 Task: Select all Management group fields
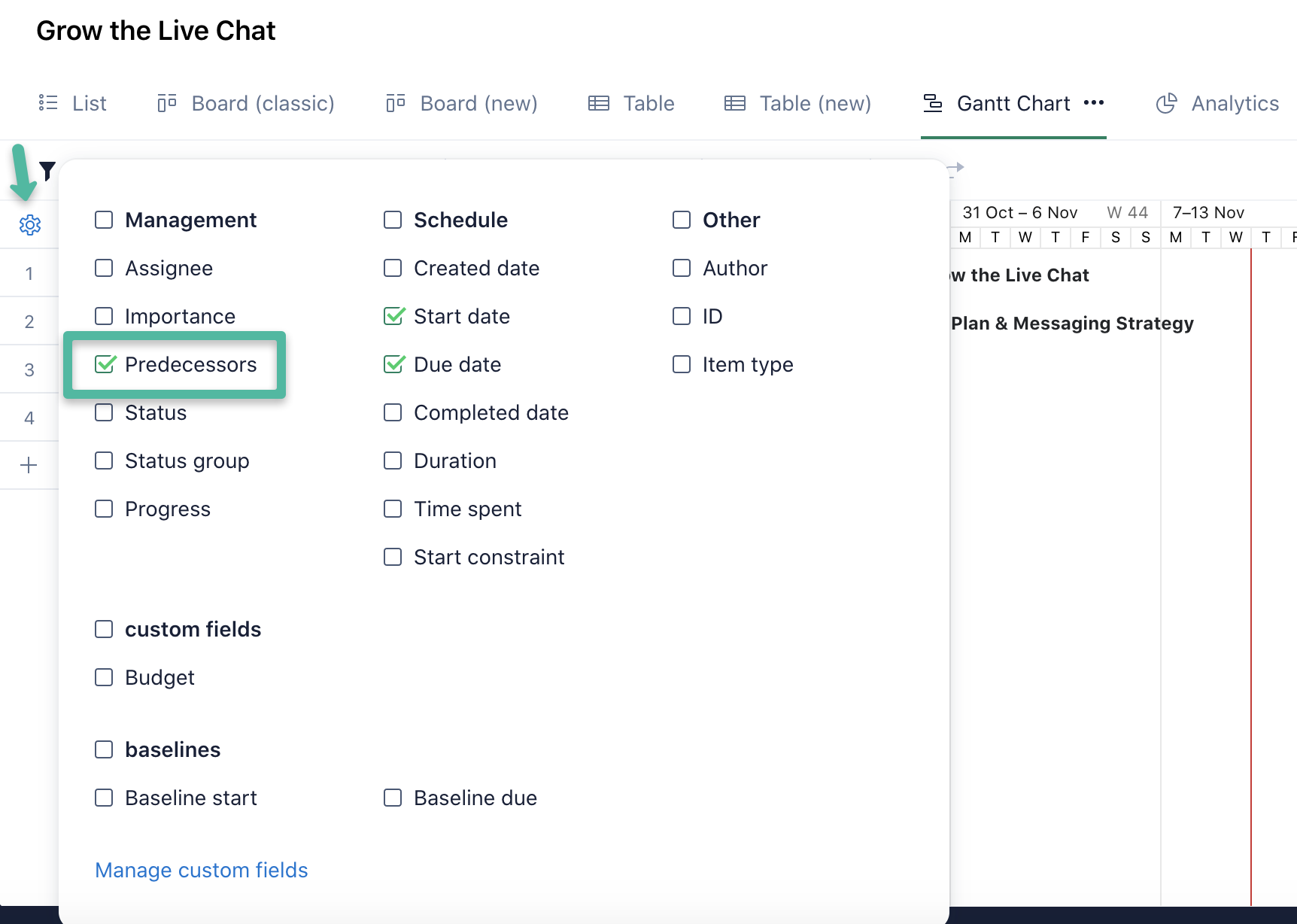(x=104, y=220)
